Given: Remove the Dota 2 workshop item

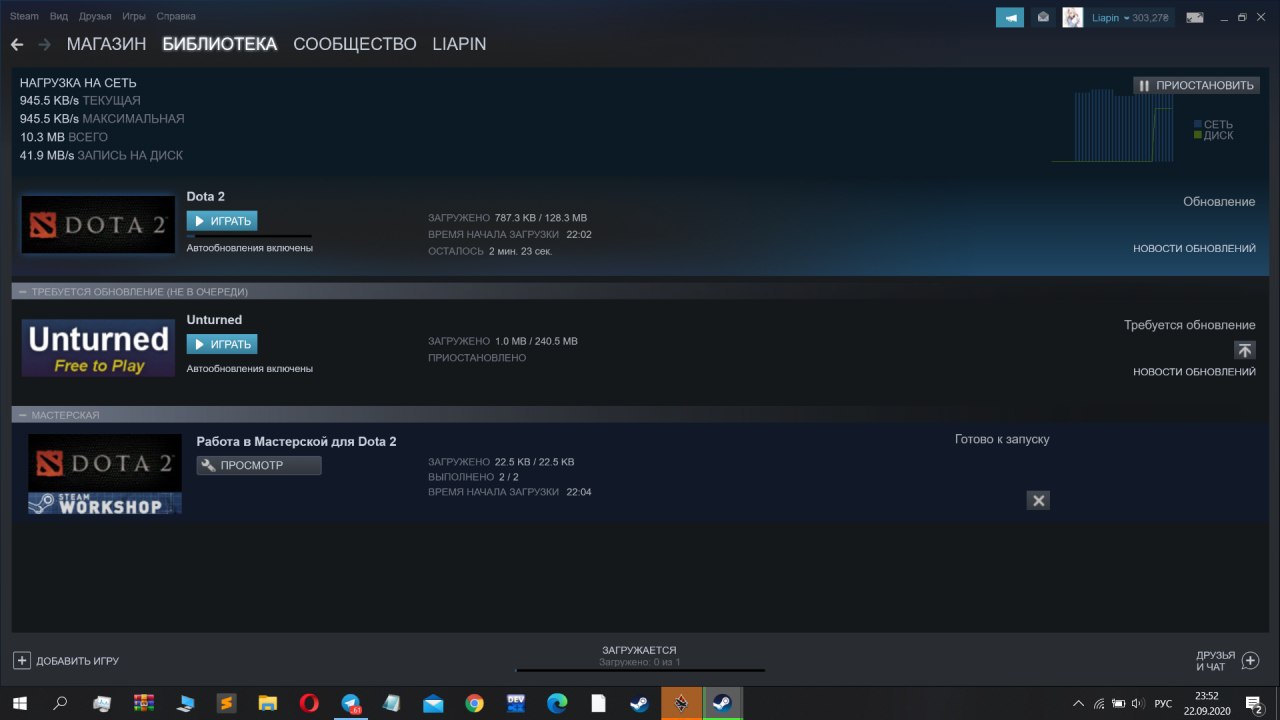Looking at the screenshot, I should [1038, 500].
